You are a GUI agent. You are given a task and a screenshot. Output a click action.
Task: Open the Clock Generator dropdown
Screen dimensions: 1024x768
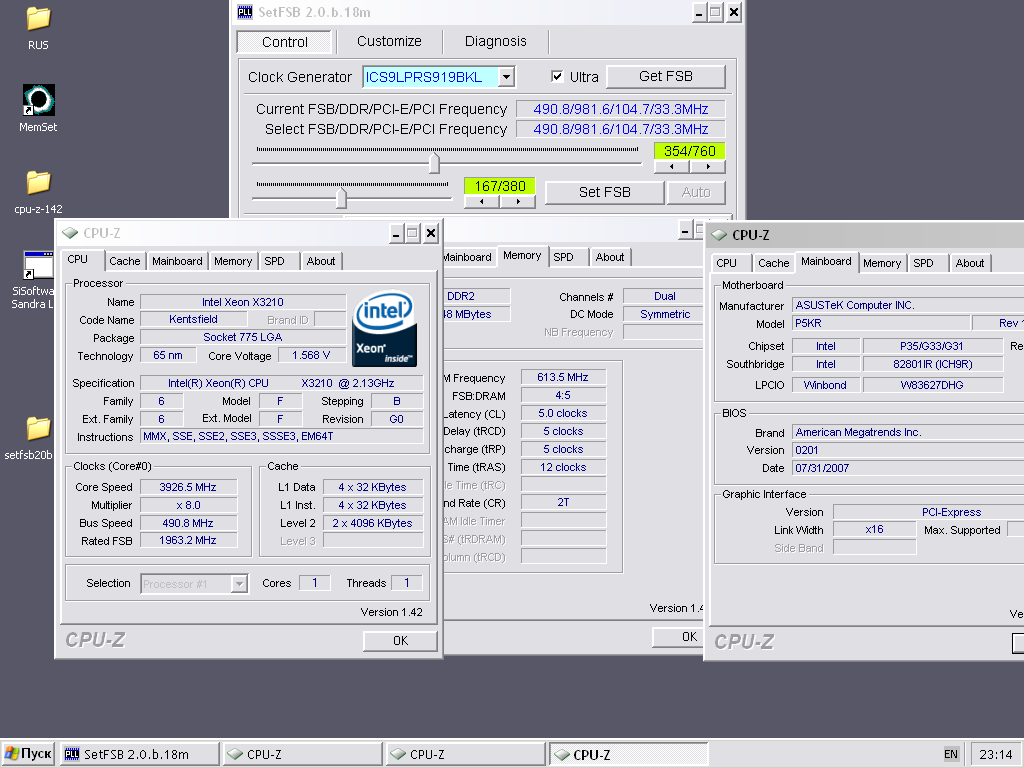pyautogui.click(x=506, y=77)
